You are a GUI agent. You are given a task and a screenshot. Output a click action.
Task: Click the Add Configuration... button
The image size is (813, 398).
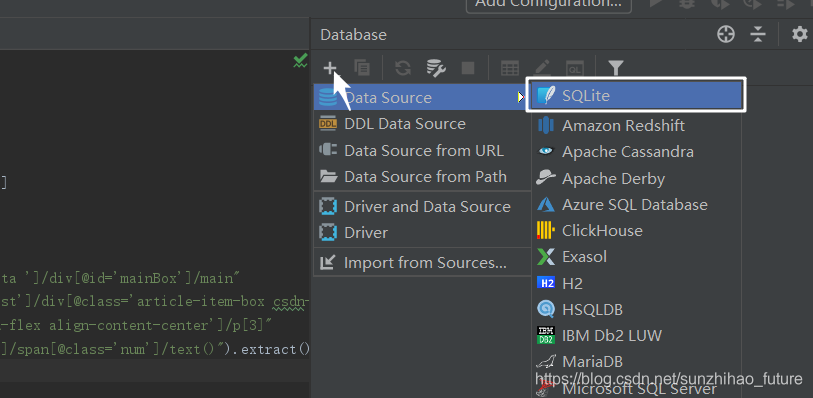pyautogui.click(x=549, y=3)
